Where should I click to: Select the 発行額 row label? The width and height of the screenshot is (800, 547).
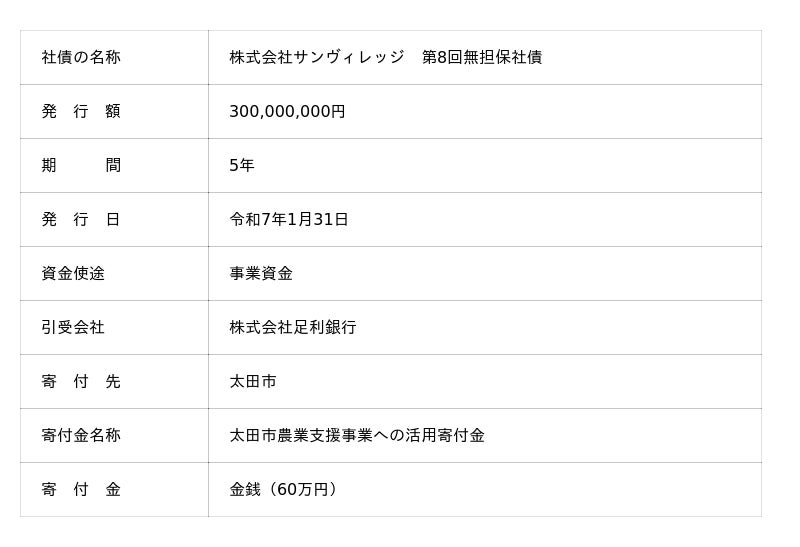click(x=81, y=112)
